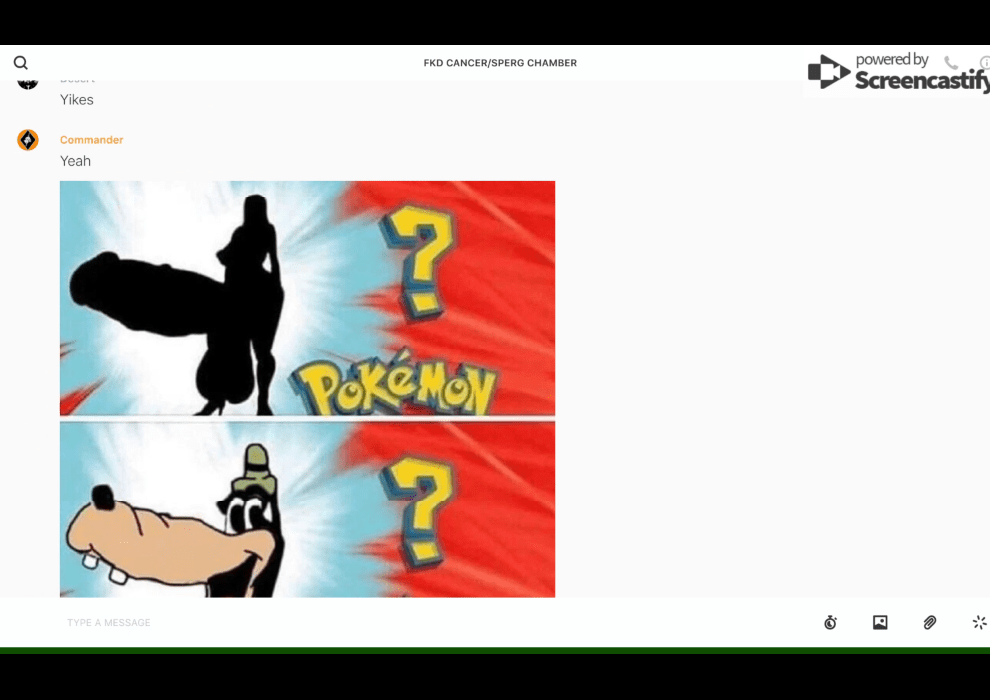This screenshot has height=700, width=990.
Task: Click Commander's orange avatar
Action: [x=28, y=140]
